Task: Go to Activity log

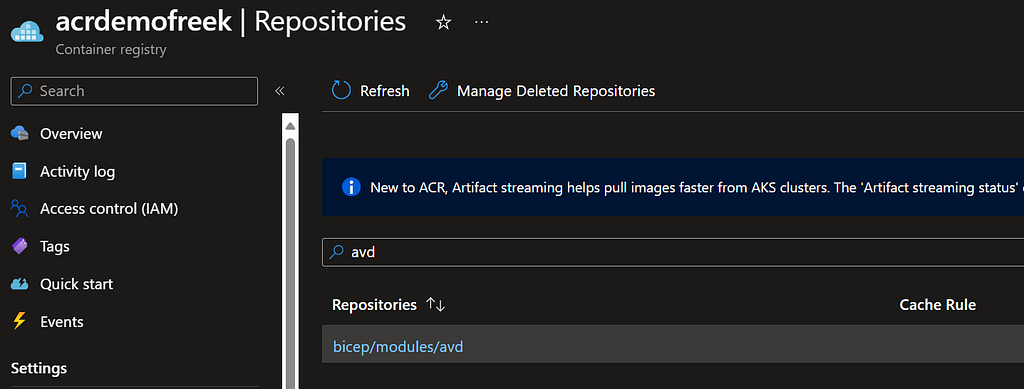Action: point(77,172)
